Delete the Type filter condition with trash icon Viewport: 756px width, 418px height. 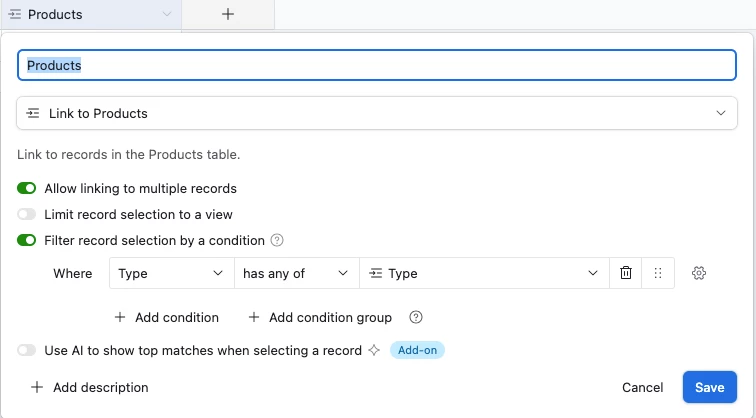coord(625,273)
